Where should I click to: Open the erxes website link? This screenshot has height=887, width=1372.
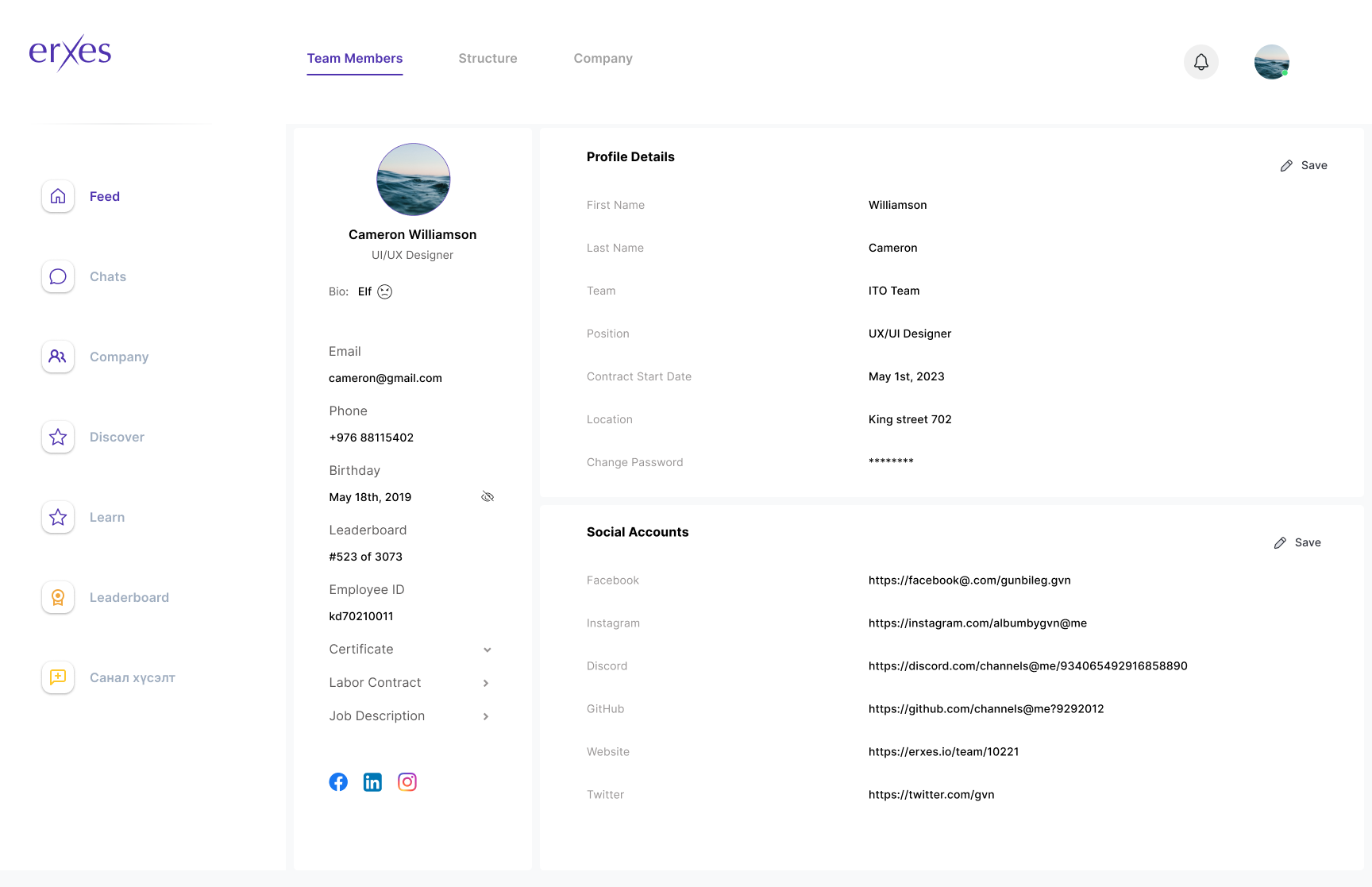pos(943,752)
